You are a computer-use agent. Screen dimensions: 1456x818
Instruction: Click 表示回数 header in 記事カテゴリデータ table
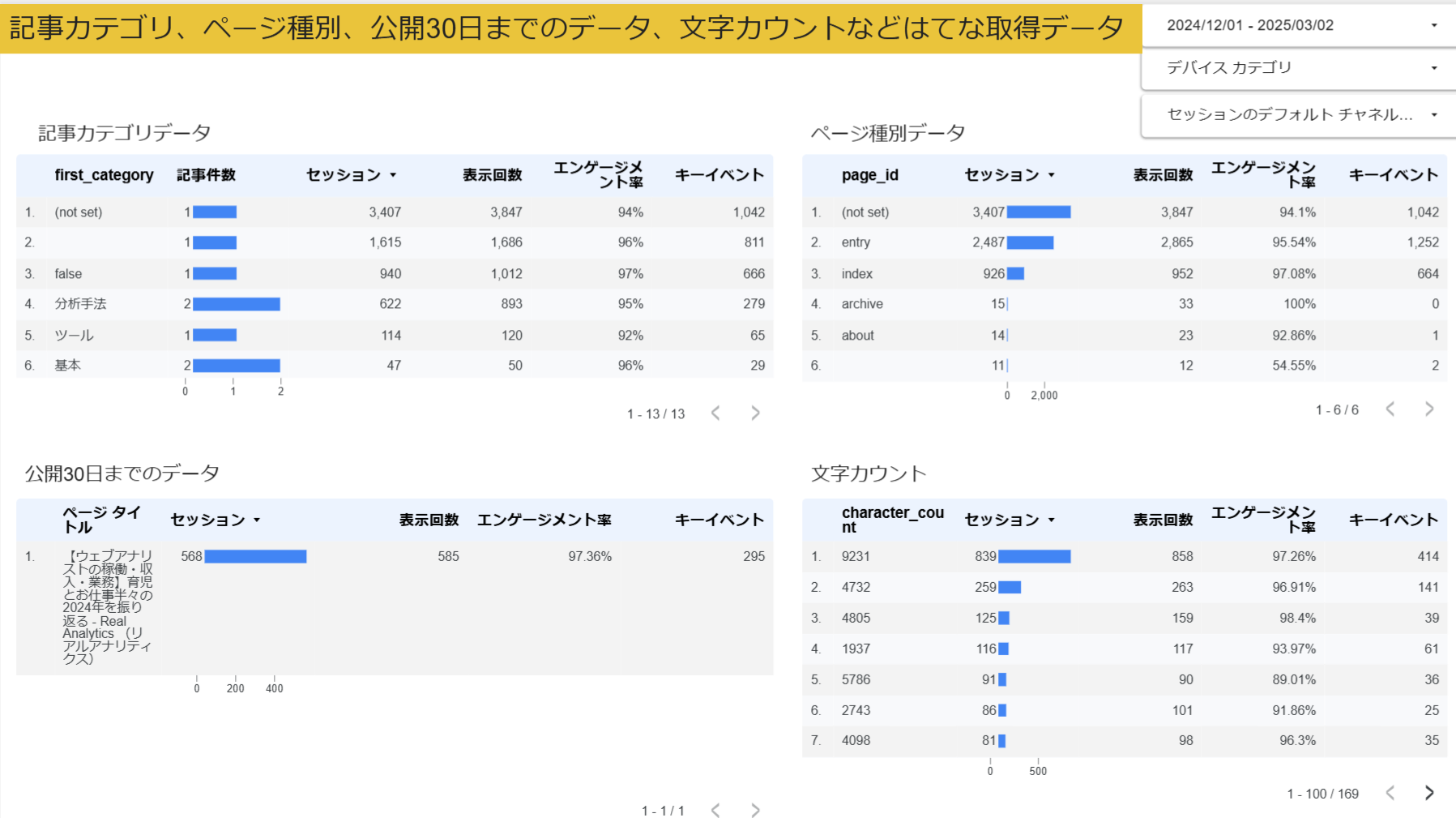pos(492,175)
